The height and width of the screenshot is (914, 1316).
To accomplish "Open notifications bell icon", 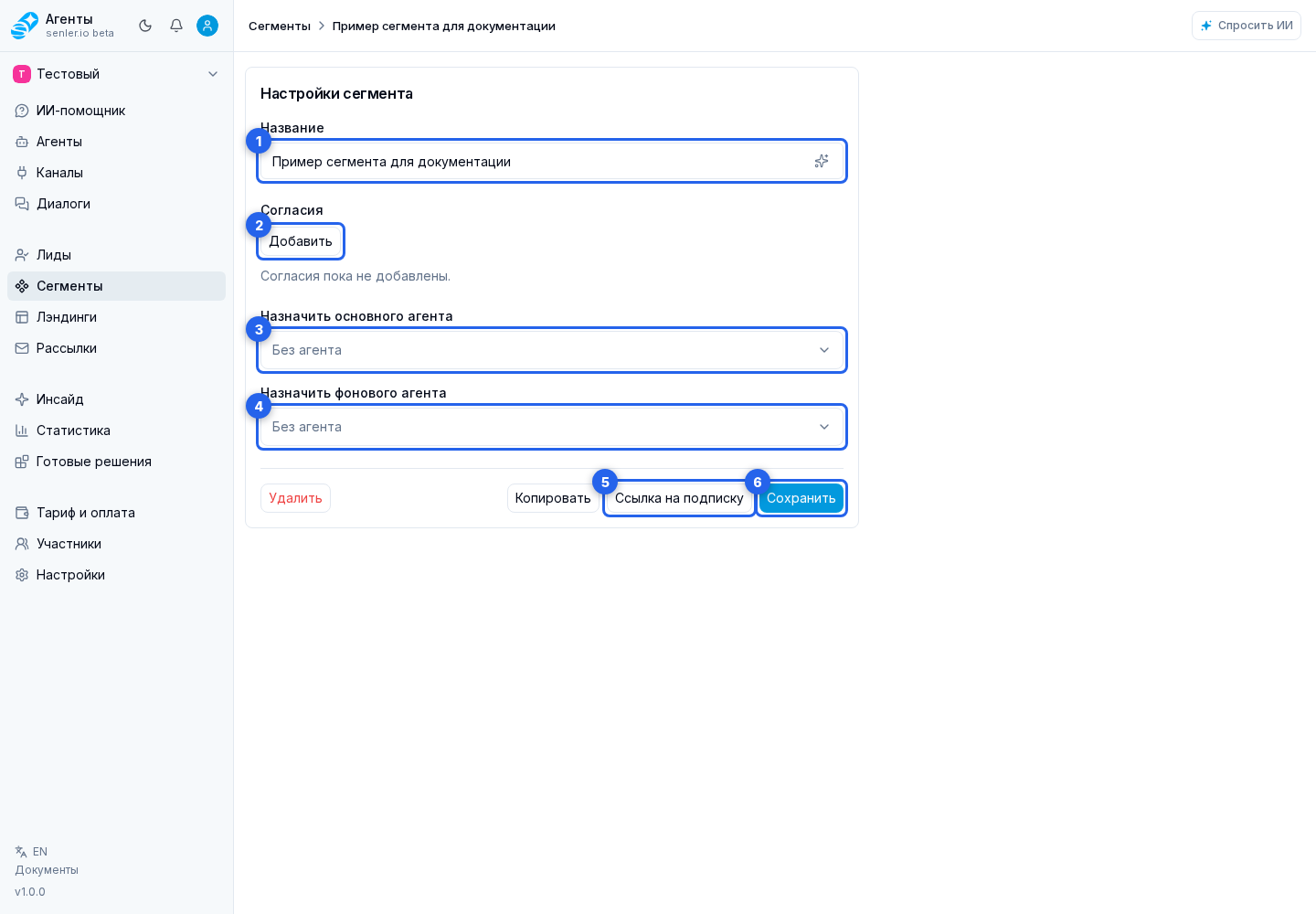I will click(x=176, y=26).
